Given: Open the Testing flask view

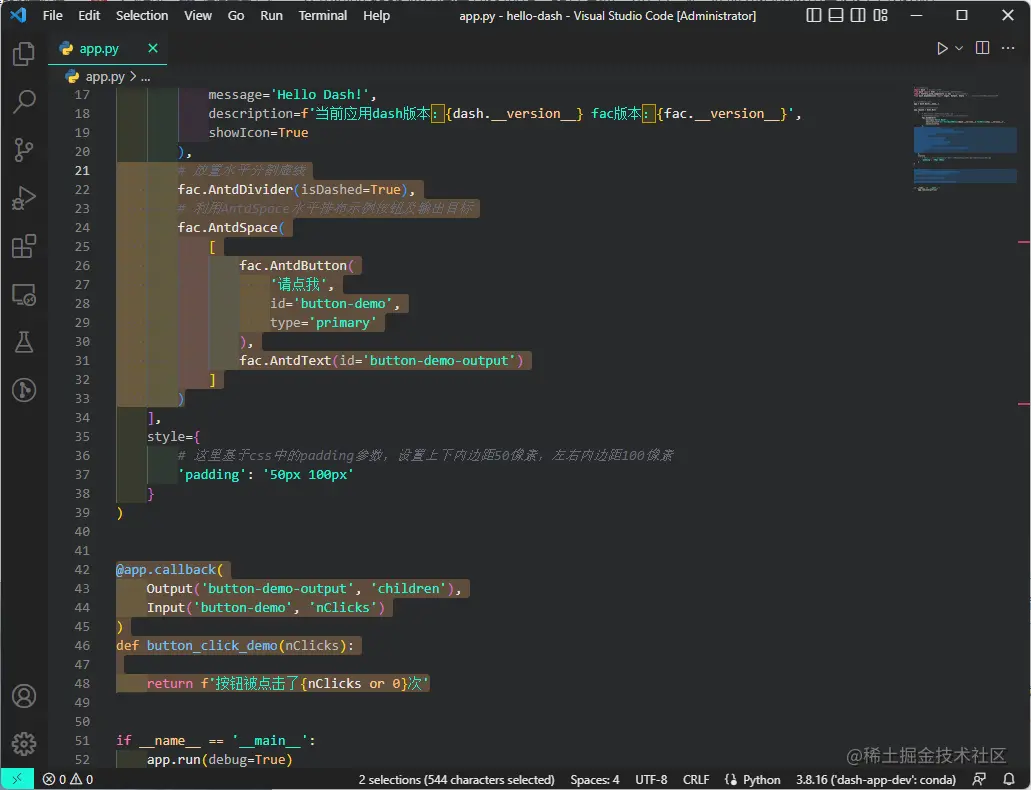Looking at the screenshot, I should [x=24, y=342].
